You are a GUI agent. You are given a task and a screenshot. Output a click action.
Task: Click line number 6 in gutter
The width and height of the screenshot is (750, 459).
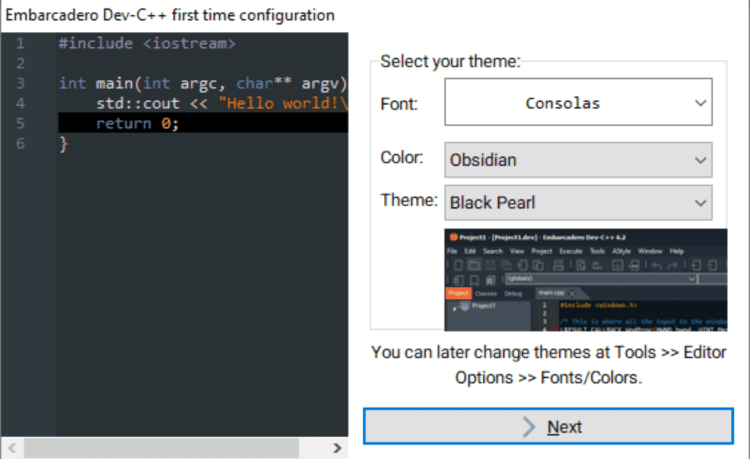coord(20,143)
